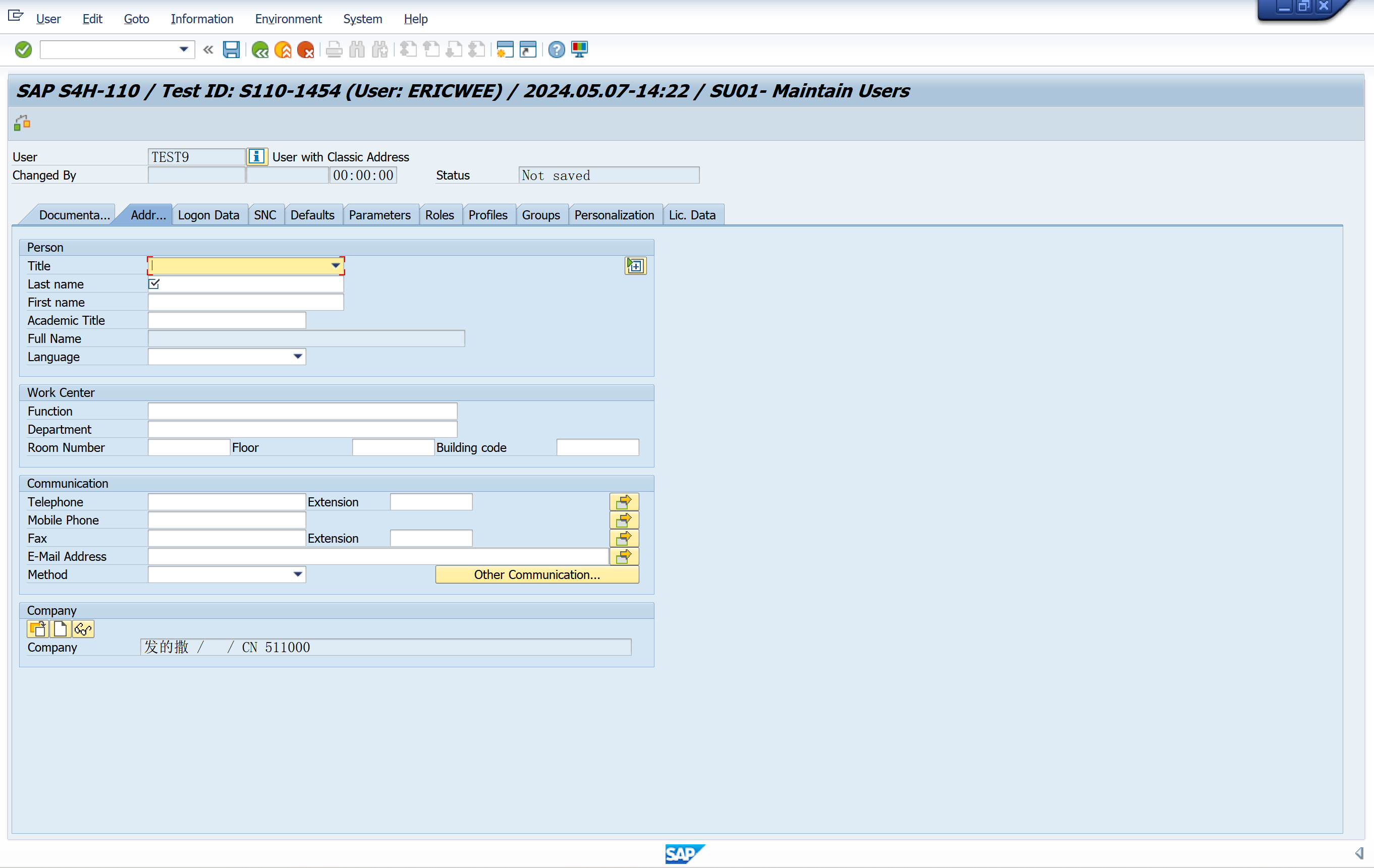Click the green Enter checkmark icon
Image resolution: width=1374 pixels, height=868 pixels.
coord(23,49)
